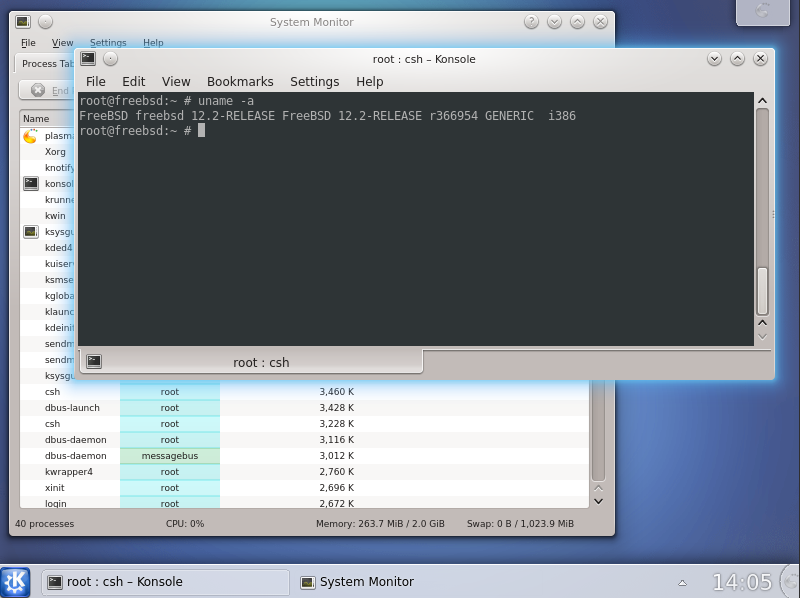Select the kwrapper4 process row

pyautogui.click(x=304, y=472)
